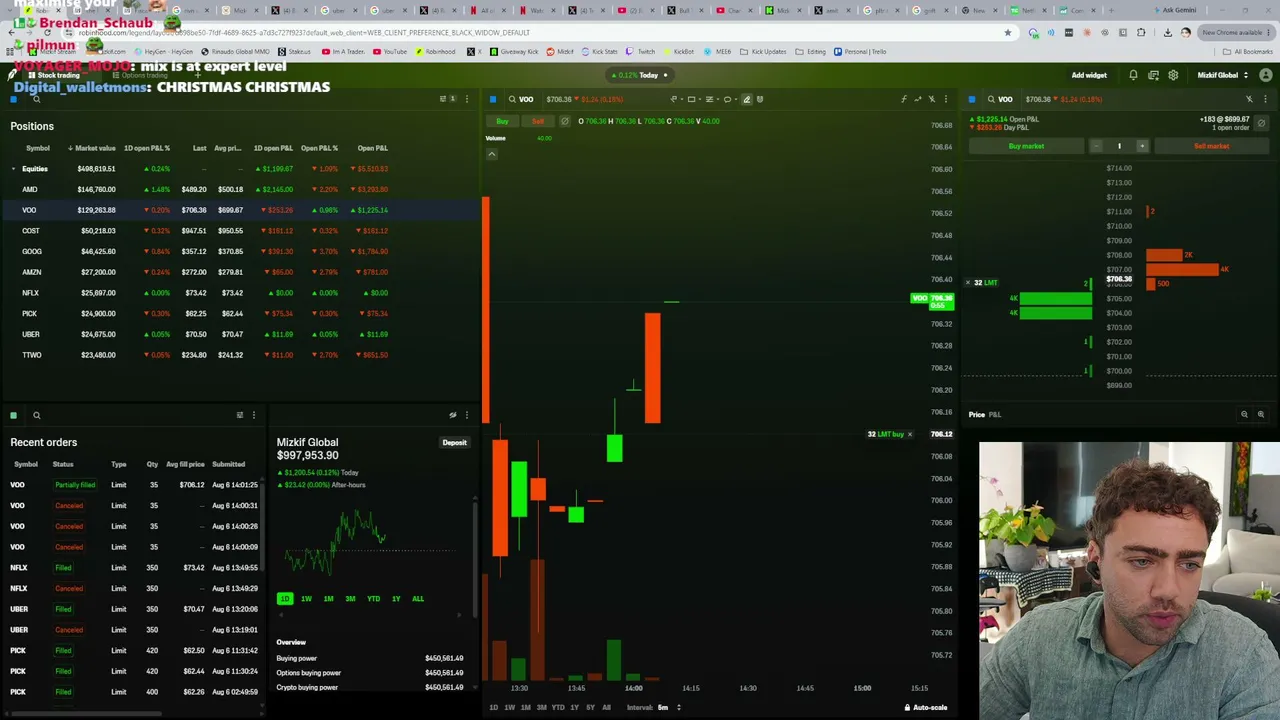Open notifications bell
The image size is (1280, 720).
click(x=1133, y=75)
